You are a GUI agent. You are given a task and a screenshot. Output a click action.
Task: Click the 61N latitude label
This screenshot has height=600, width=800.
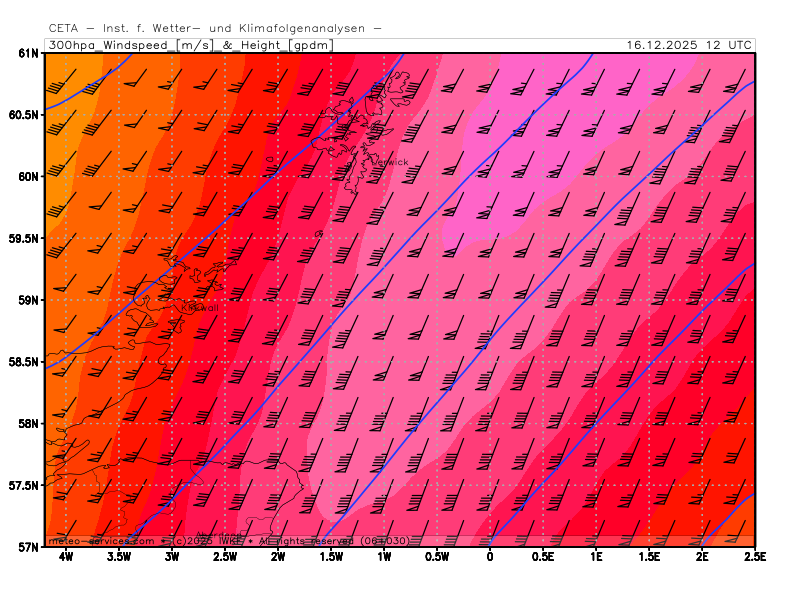pyautogui.click(x=28, y=53)
